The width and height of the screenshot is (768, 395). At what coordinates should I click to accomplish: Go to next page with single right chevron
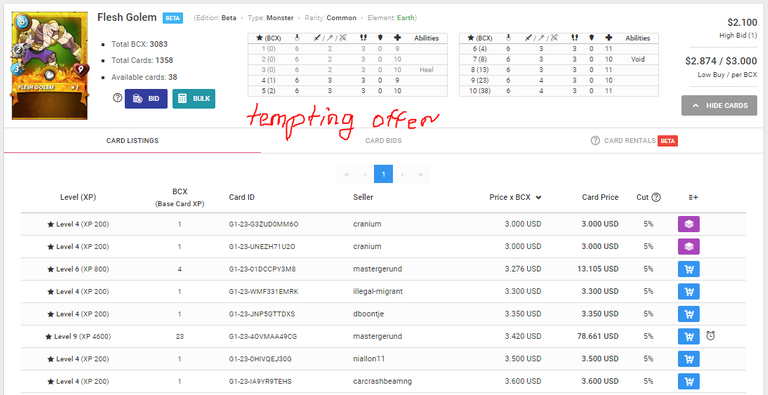pos(402,174)
